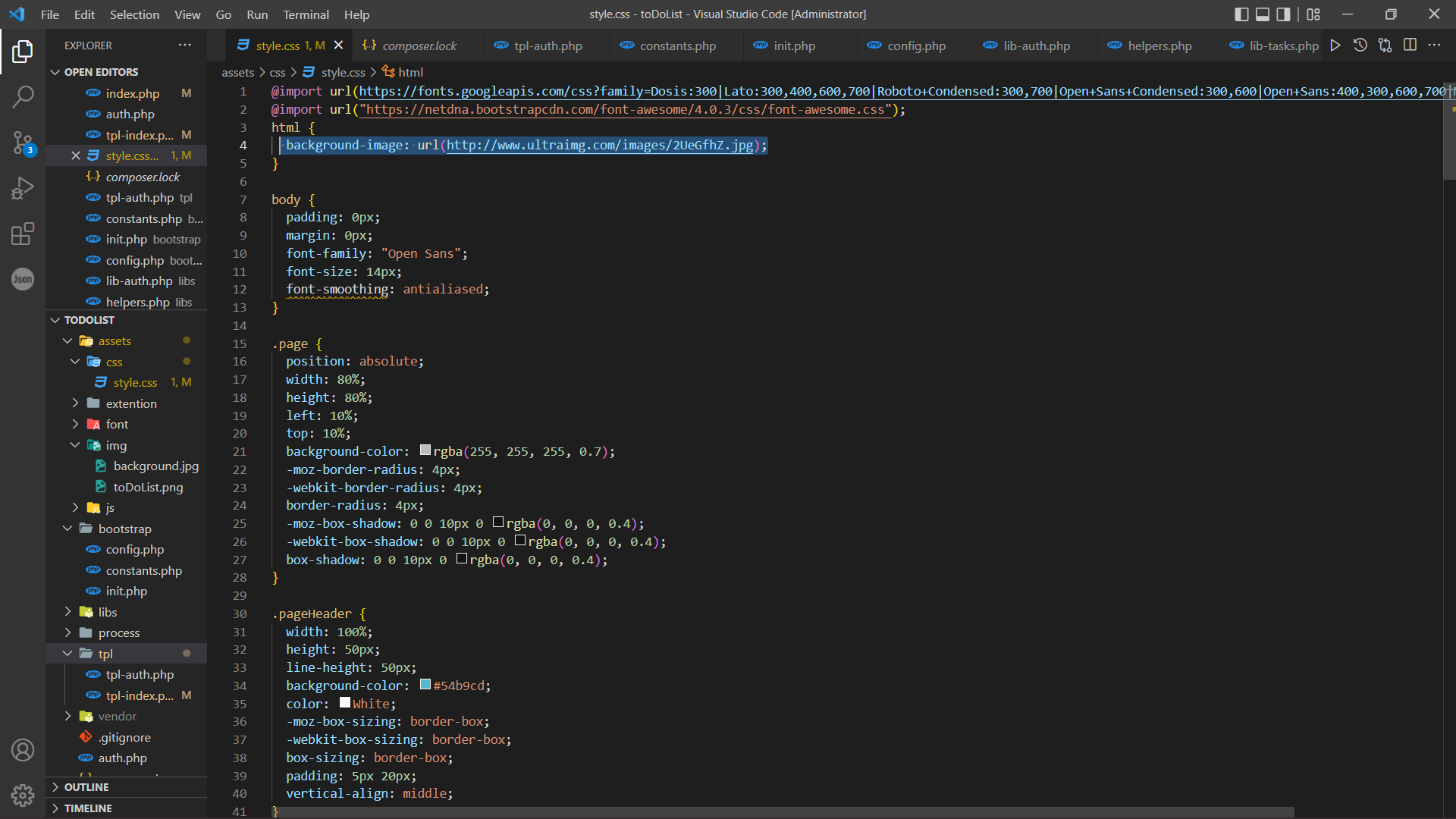Open index.php in Open Editors
The image size is (1456, 819).
[133, 93]
